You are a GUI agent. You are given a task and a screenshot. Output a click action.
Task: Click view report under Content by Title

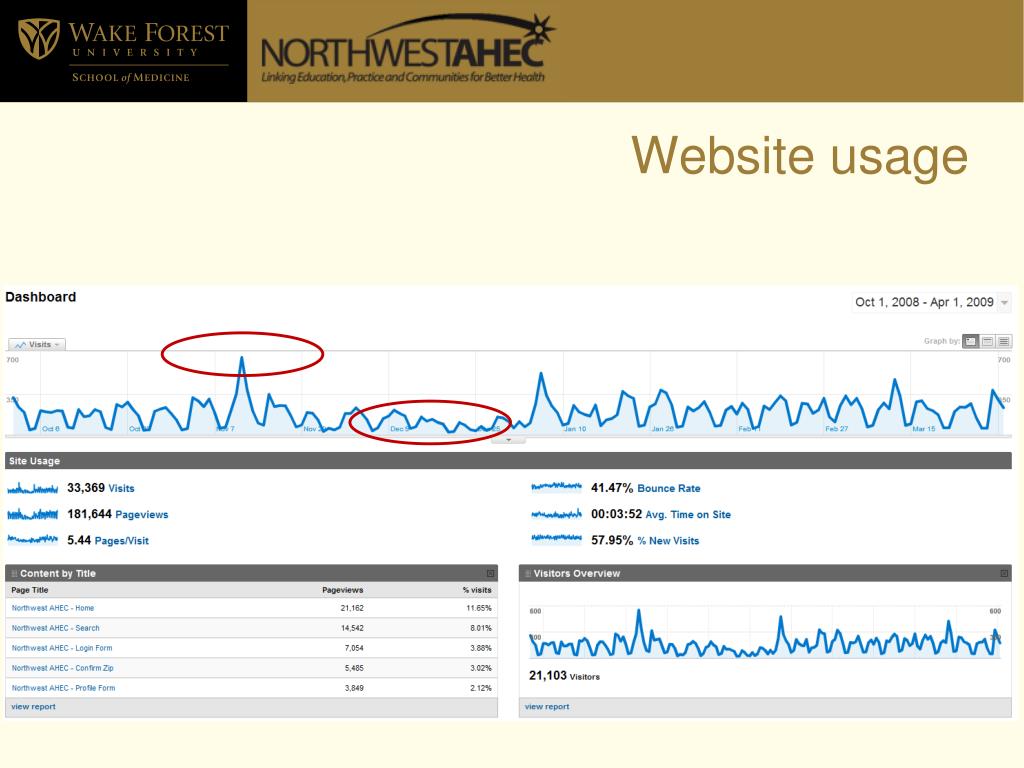point(33,707)
